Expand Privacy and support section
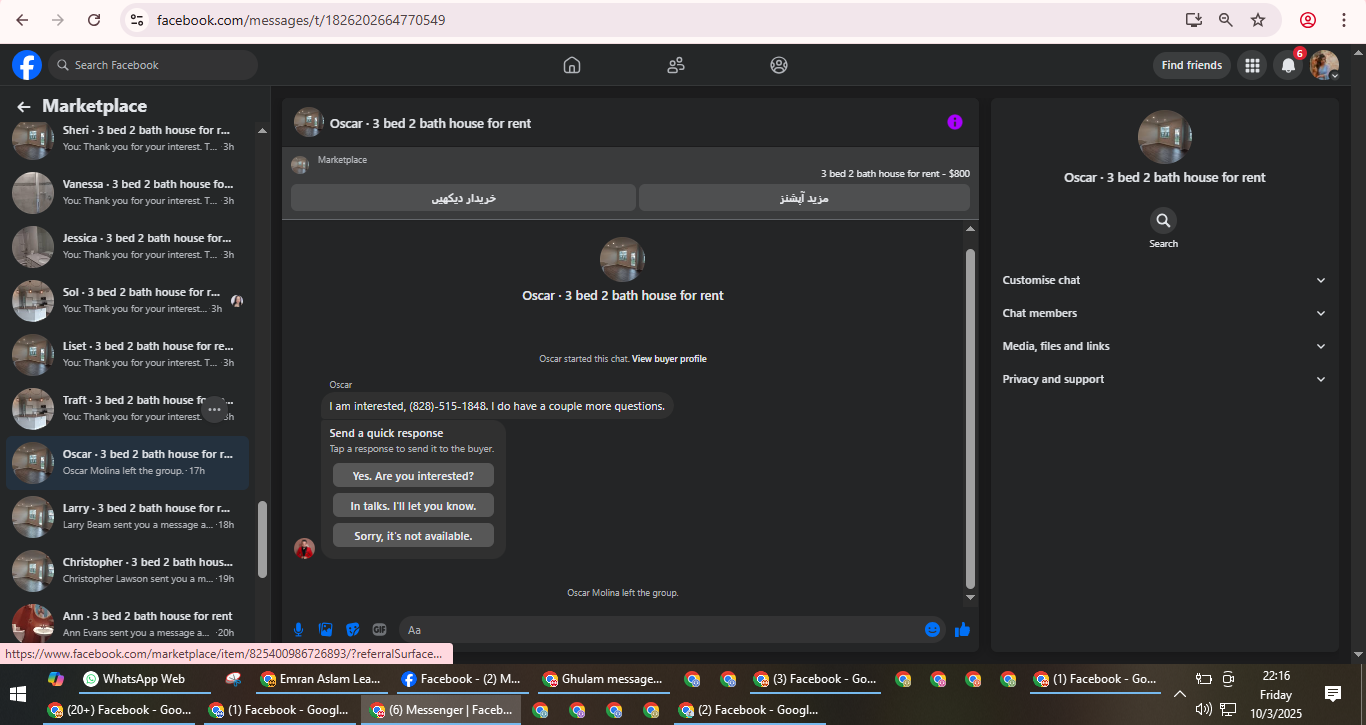Viewport: 1366px width, 725px height. click(1164, 379)
